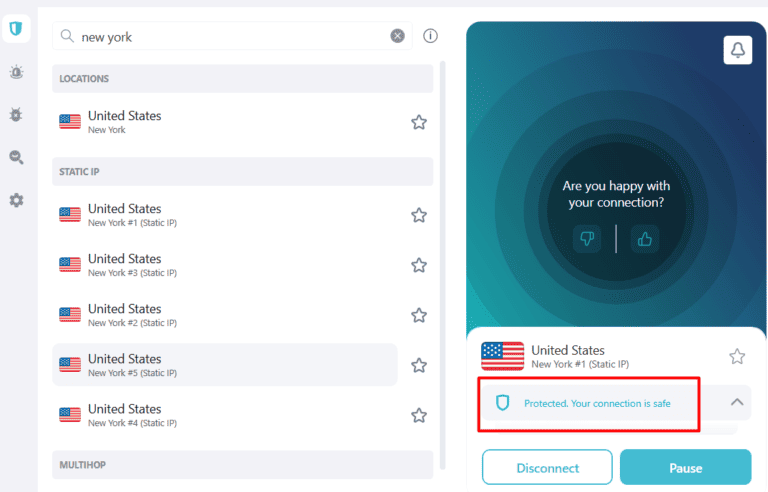Connect to New York #1 (Static IP) list row
Screen dimensions: 768x492
225,215
